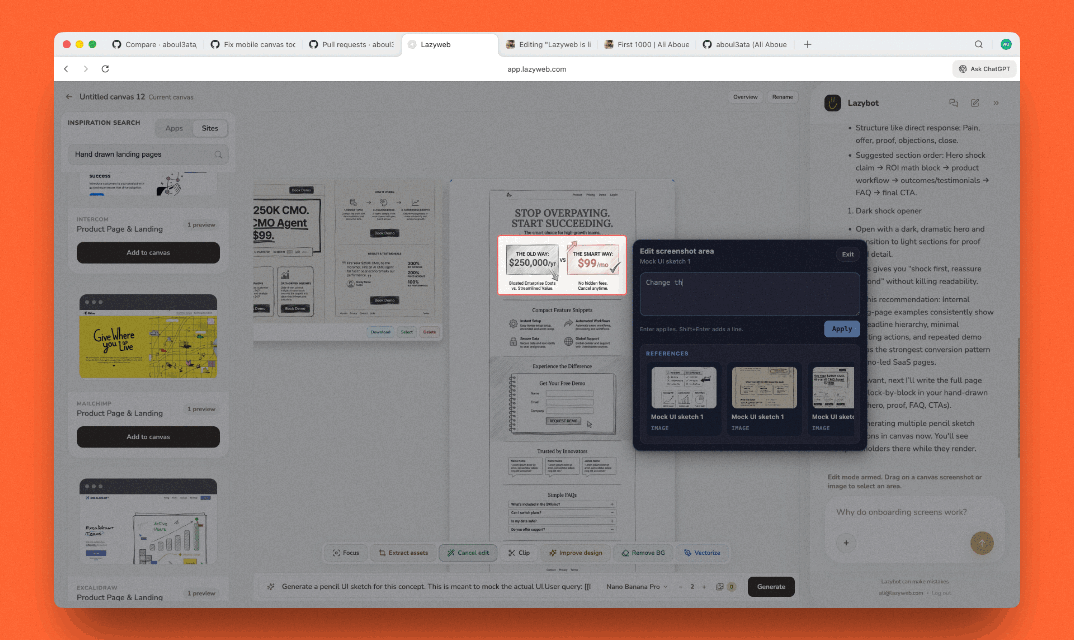The width and height of the screenshot is (1074, 640).
Task: Click 1 preview on Mailchimp card
Action: [201, 409]
